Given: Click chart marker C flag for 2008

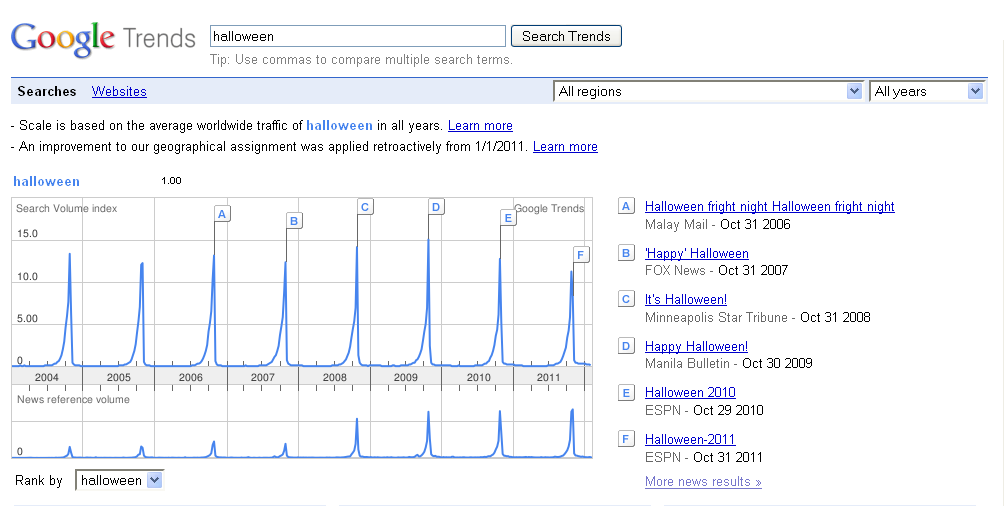Looking at the screenshot, I should tap(365, 207).
